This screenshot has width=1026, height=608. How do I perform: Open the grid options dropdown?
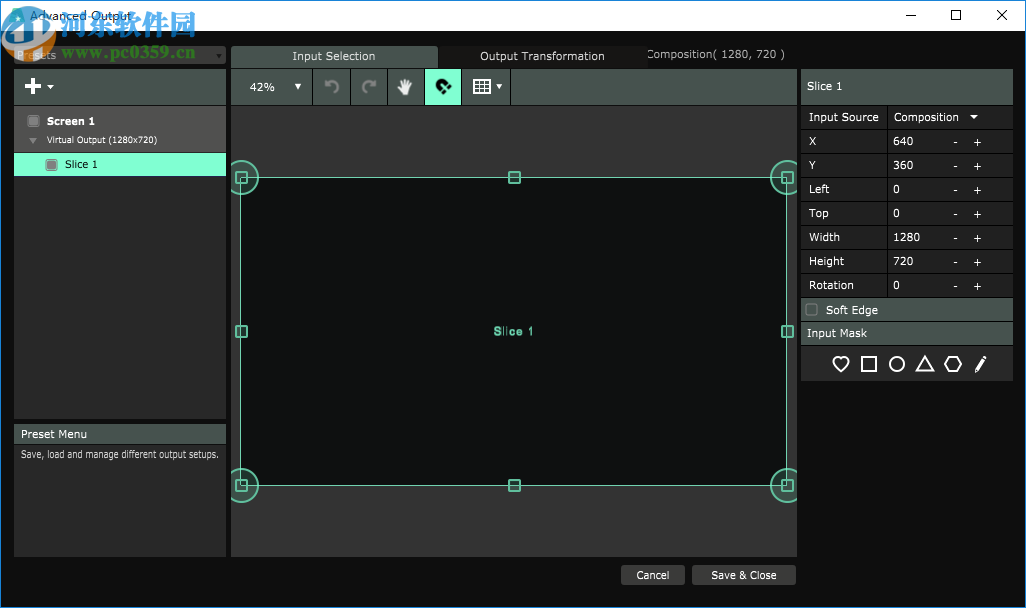tap(487, 86)
